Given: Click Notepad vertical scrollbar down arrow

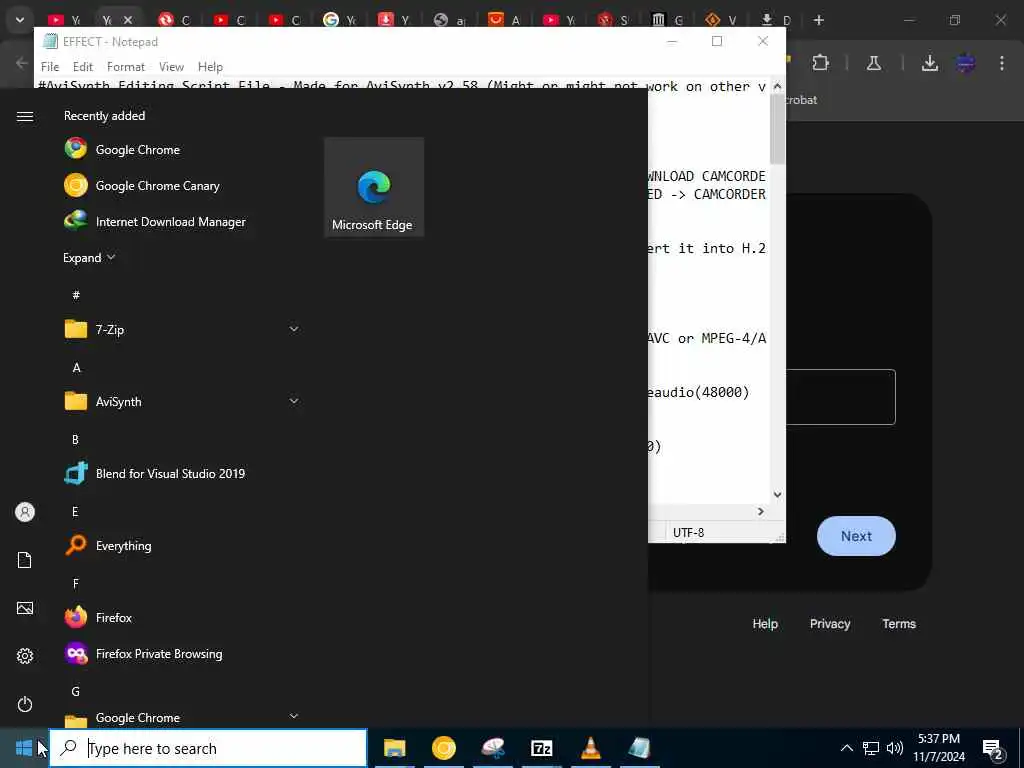Looking at the screenshot, I should pos(777,494).
